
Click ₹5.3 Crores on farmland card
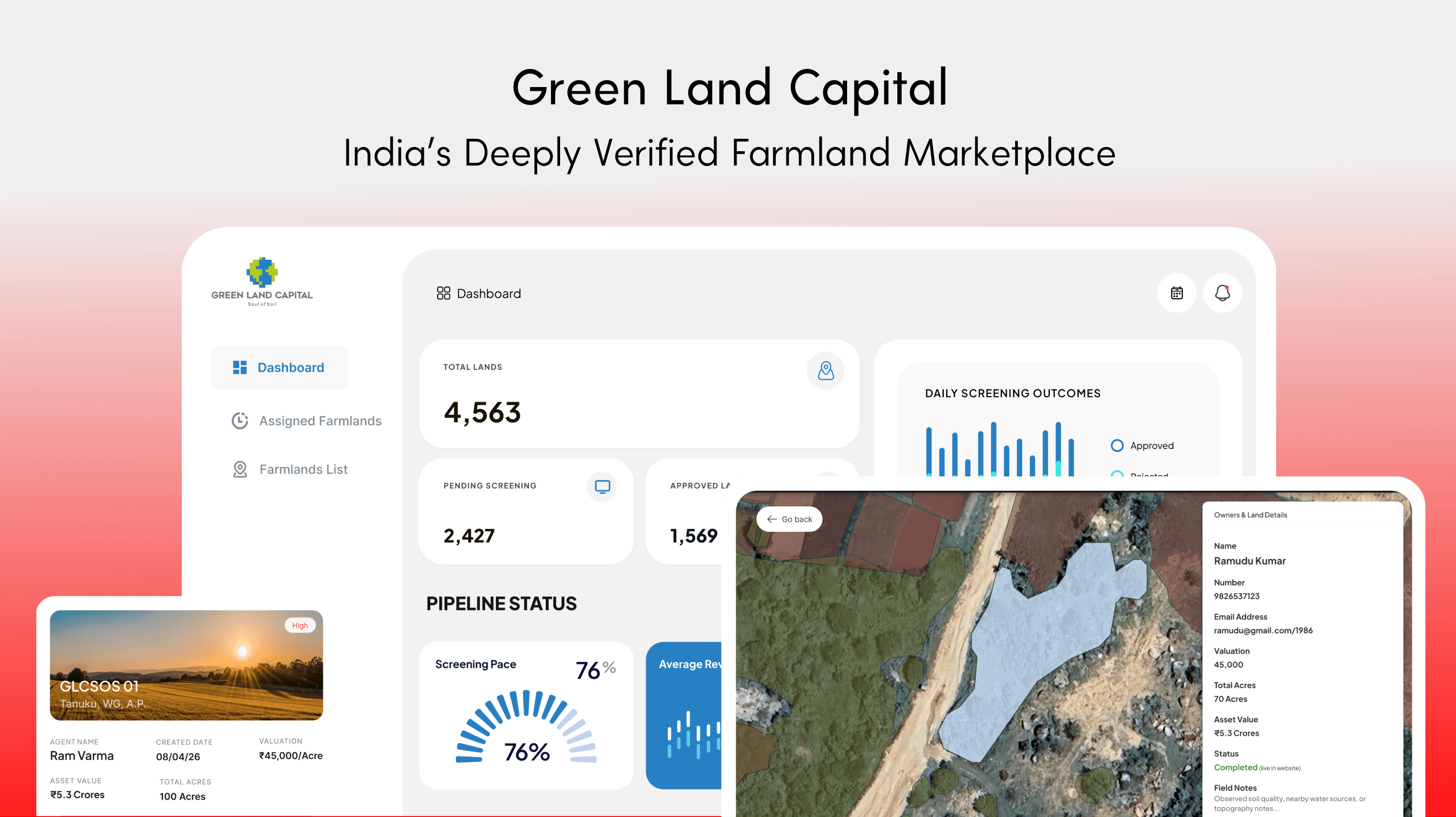click(77, 795)
